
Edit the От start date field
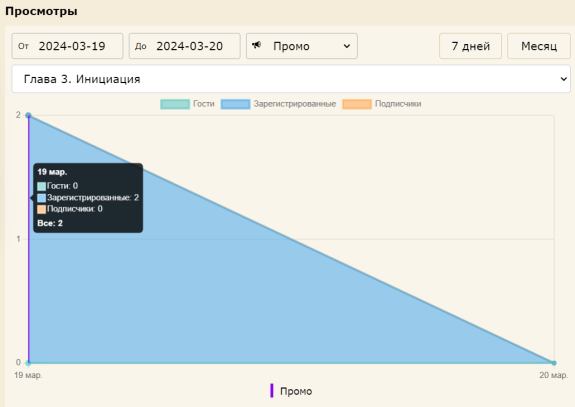click(67, 46)
